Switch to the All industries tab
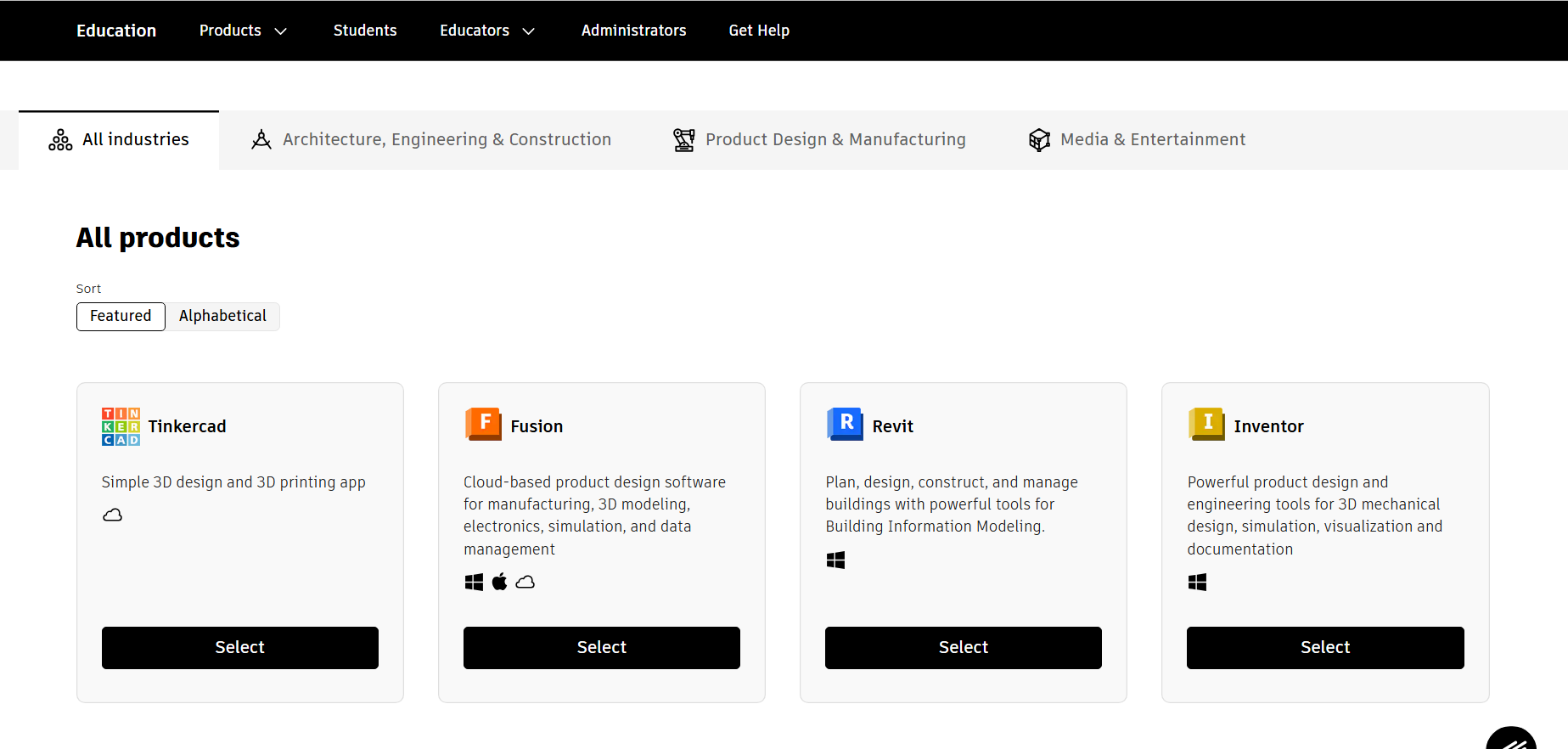Screen dimensions: 1568x749 click(x=119, y=140)
